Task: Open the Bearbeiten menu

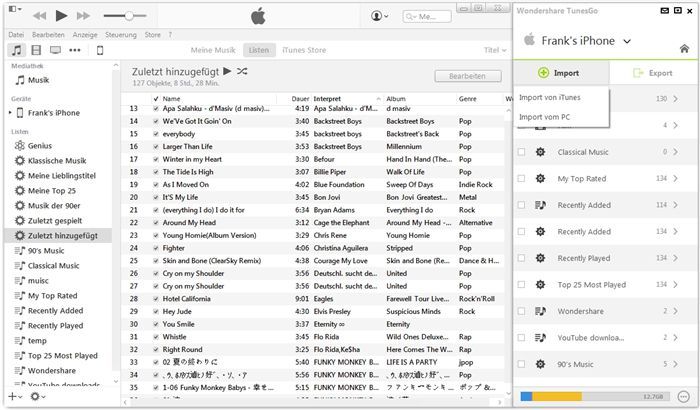Action: (x=48, y=34)
